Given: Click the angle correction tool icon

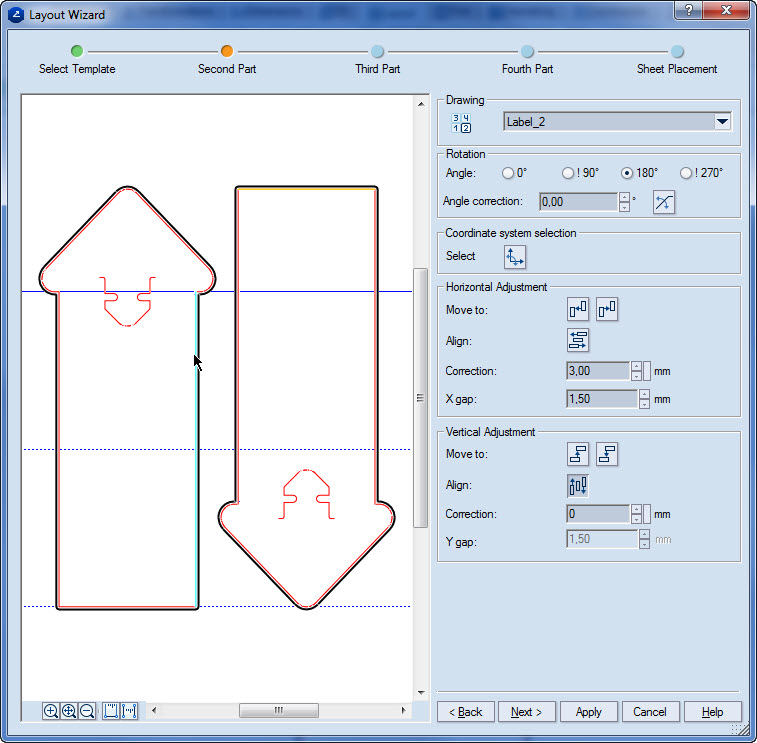Looking at the screenshot, I should (664, 202).
